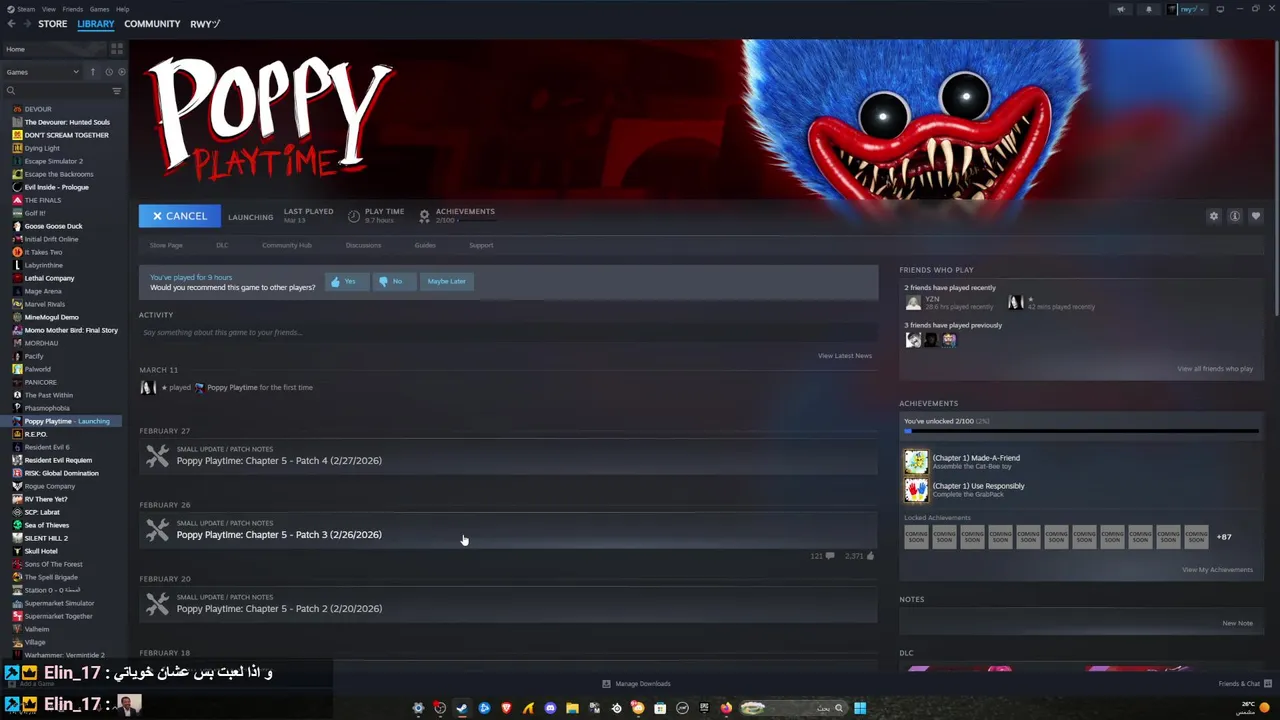This screenshot has width=1280, height=720.
Task: Open the DLC tab
Action: [x=222, y=245]
